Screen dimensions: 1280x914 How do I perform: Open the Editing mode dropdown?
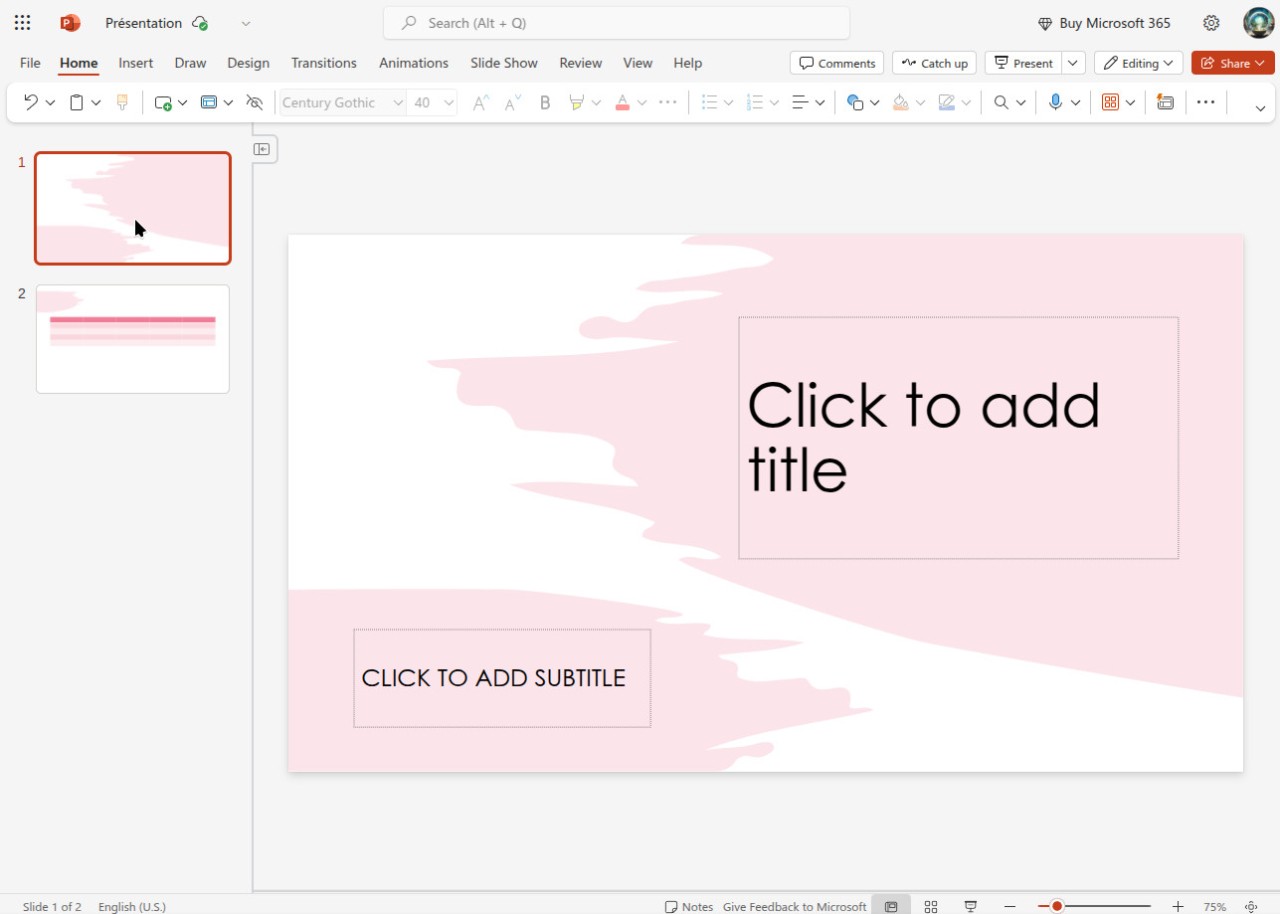[x=1138, y=63]
